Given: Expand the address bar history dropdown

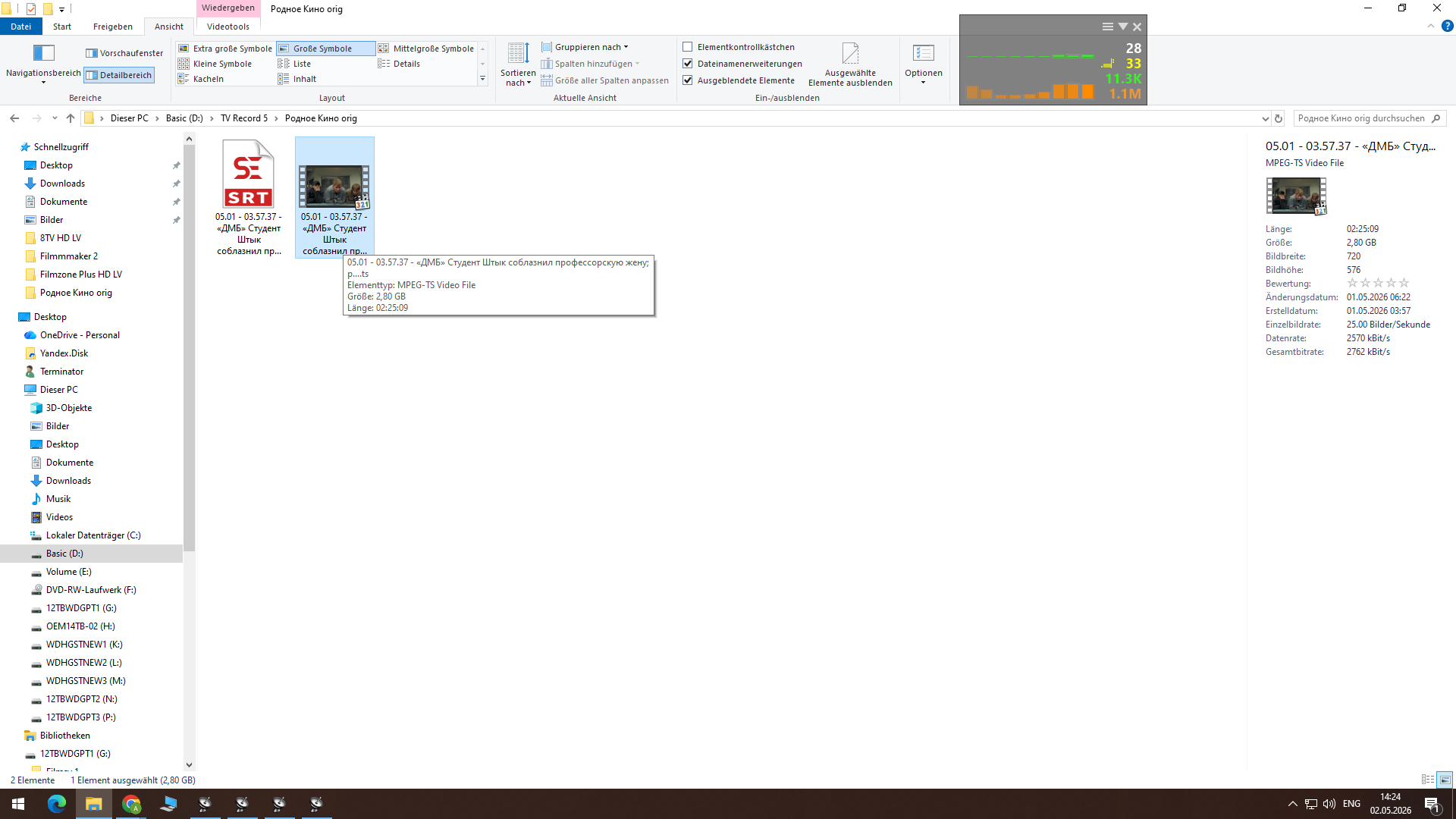Looking at the screenshot, I should click(x=1265, y=118).
